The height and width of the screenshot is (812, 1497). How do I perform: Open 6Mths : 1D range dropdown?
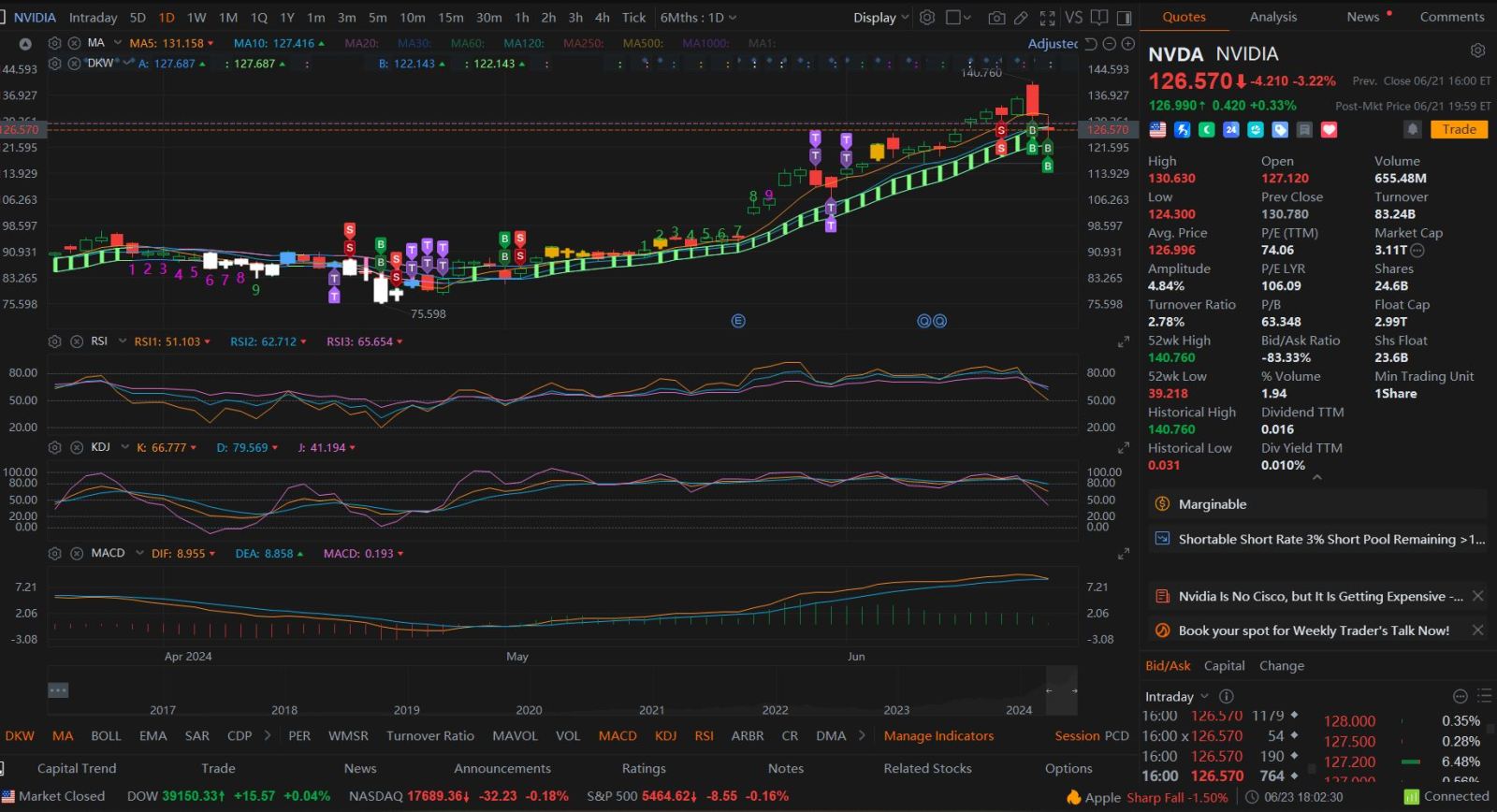698,18
